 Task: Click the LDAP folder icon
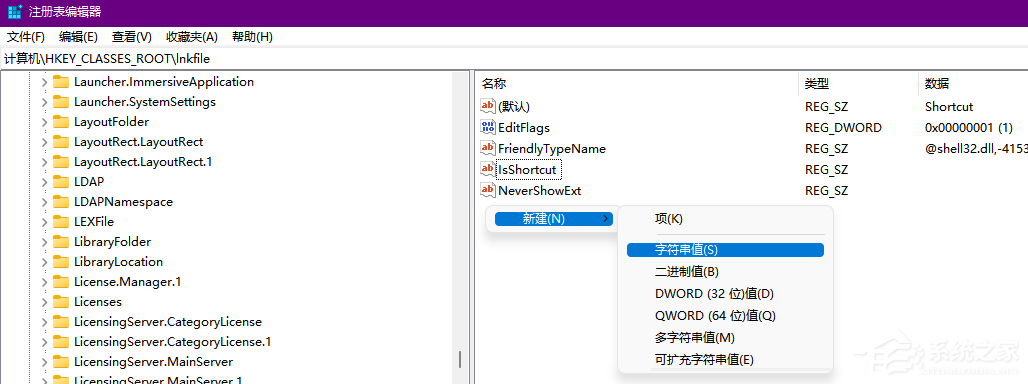pyautogui.click(x=61, y=182)
